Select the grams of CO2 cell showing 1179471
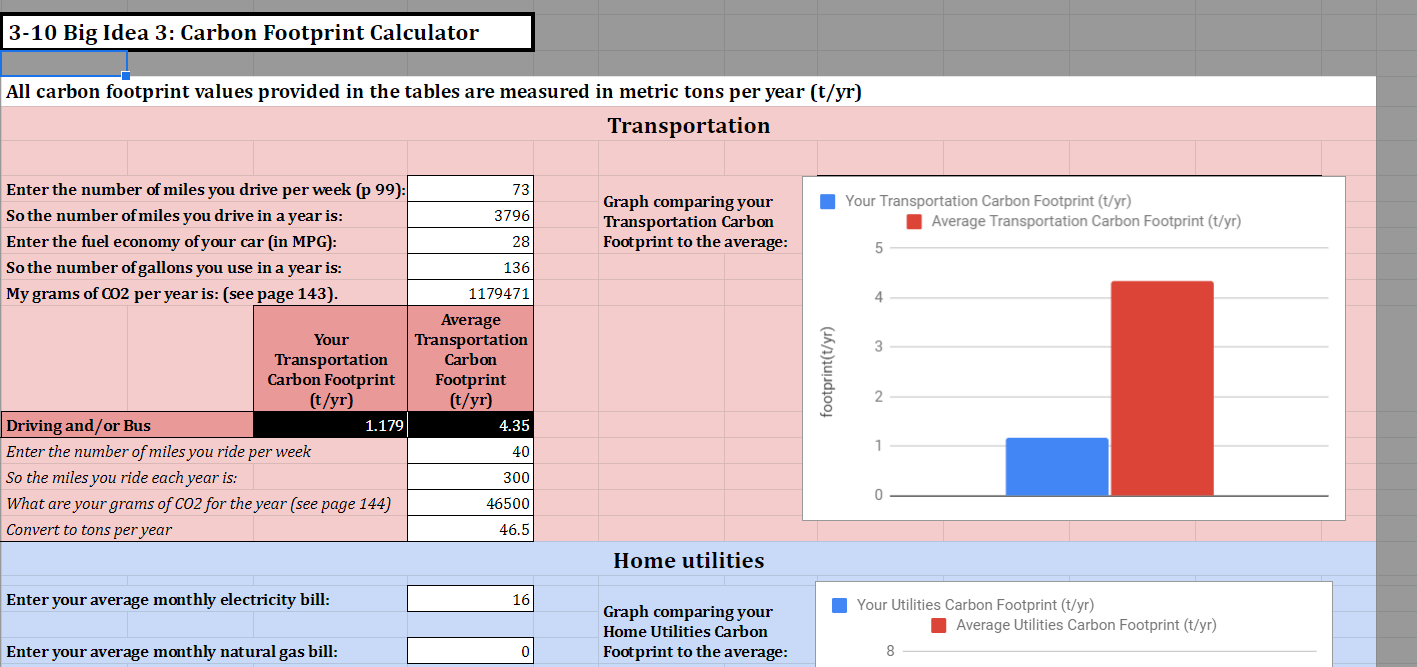Screen dimensions: 1417x667 [x=470, y=292]
